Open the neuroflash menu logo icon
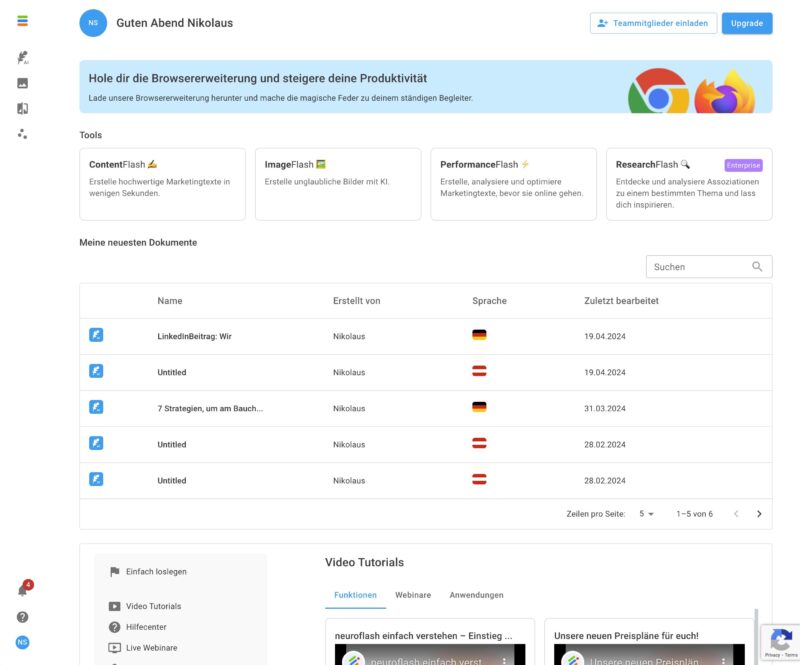 [22, 21]
